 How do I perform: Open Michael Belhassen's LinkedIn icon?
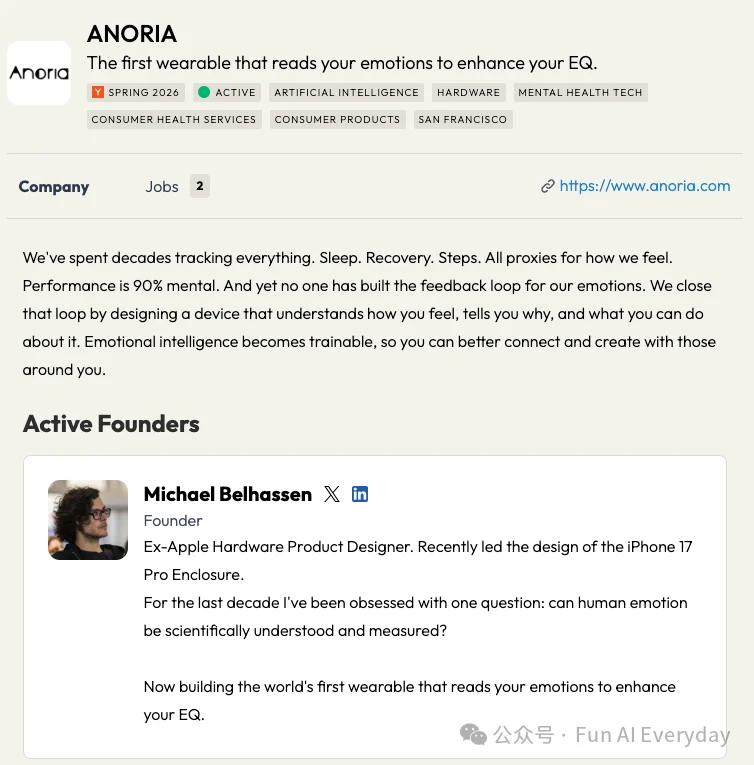[360, 494]
